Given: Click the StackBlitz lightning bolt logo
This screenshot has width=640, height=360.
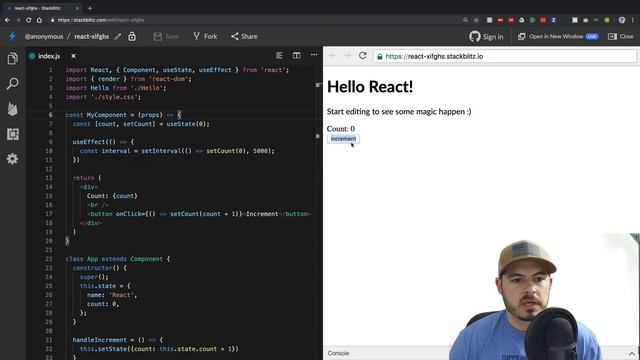Looking at the screenshot, I should (x=12, y=36).
